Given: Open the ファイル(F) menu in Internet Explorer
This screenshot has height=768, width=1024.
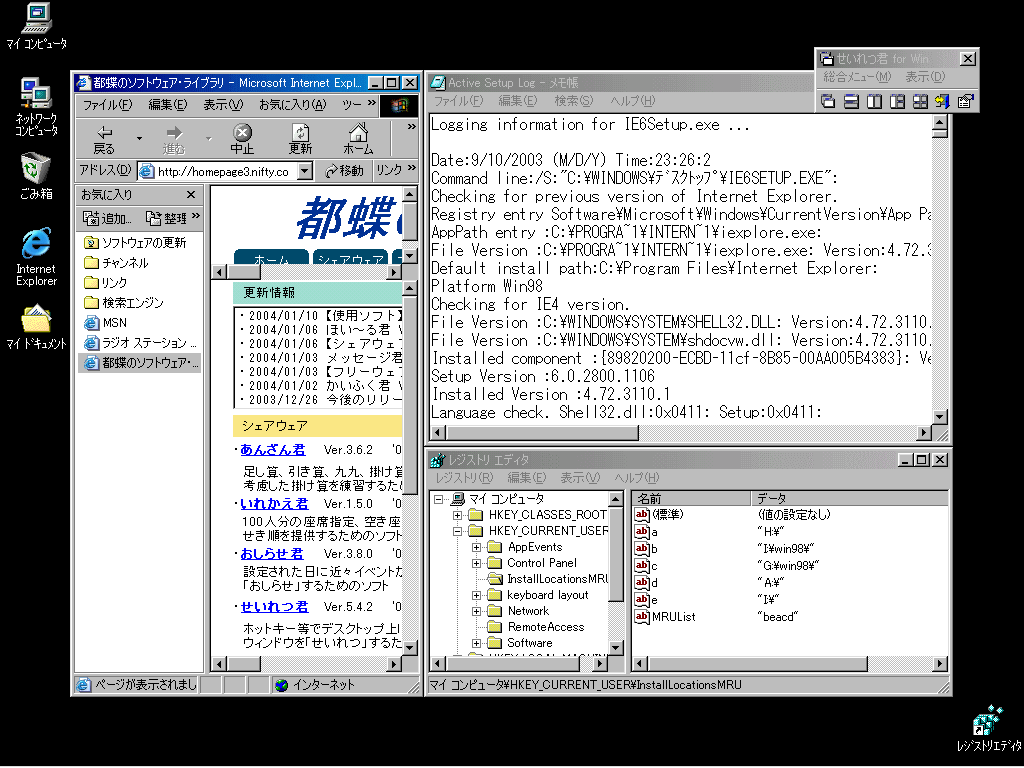Looking at the screenshot, I should coord(107,104).
